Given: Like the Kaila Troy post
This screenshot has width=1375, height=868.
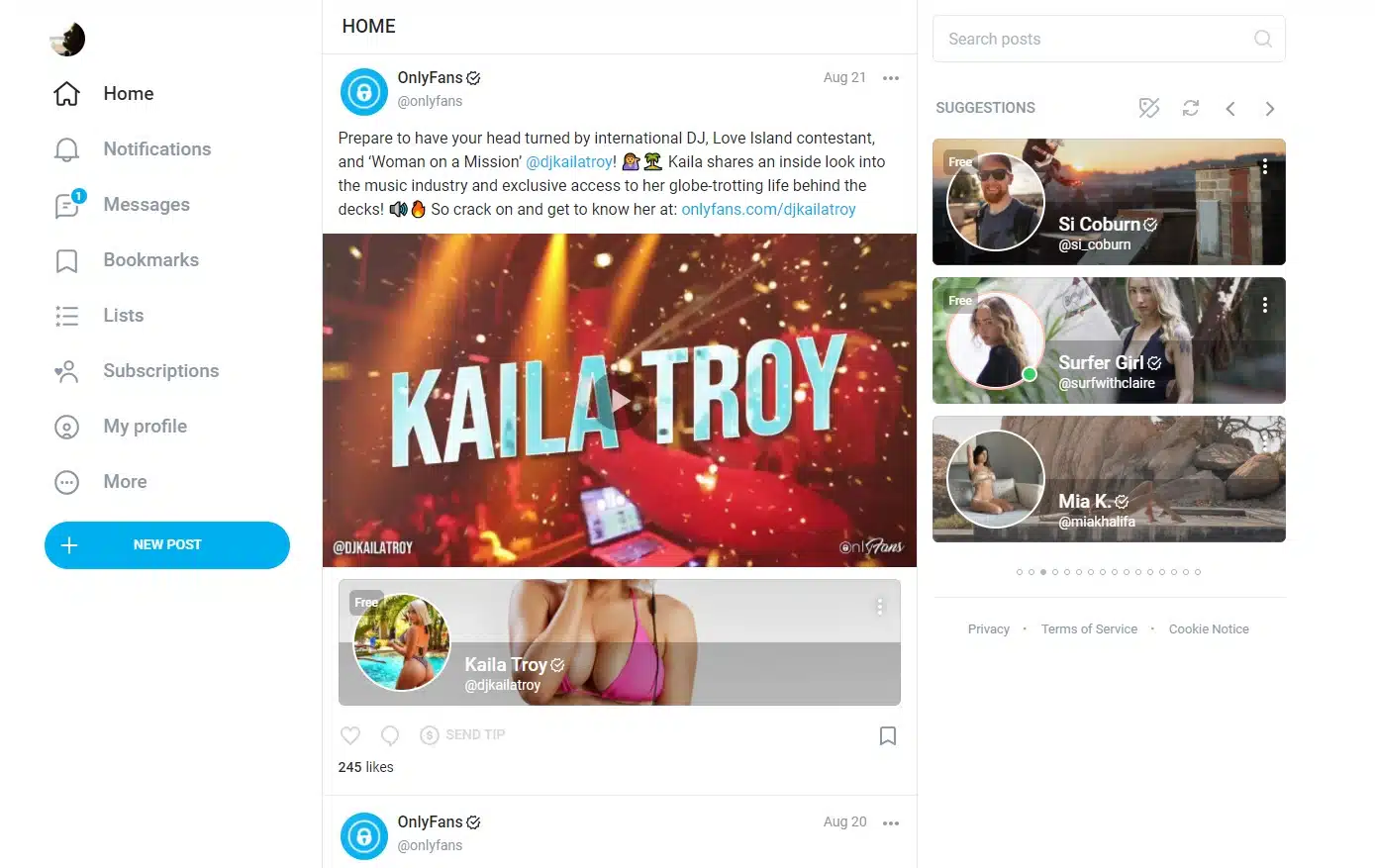Looking at the screenshot, I should pos(350,735).
